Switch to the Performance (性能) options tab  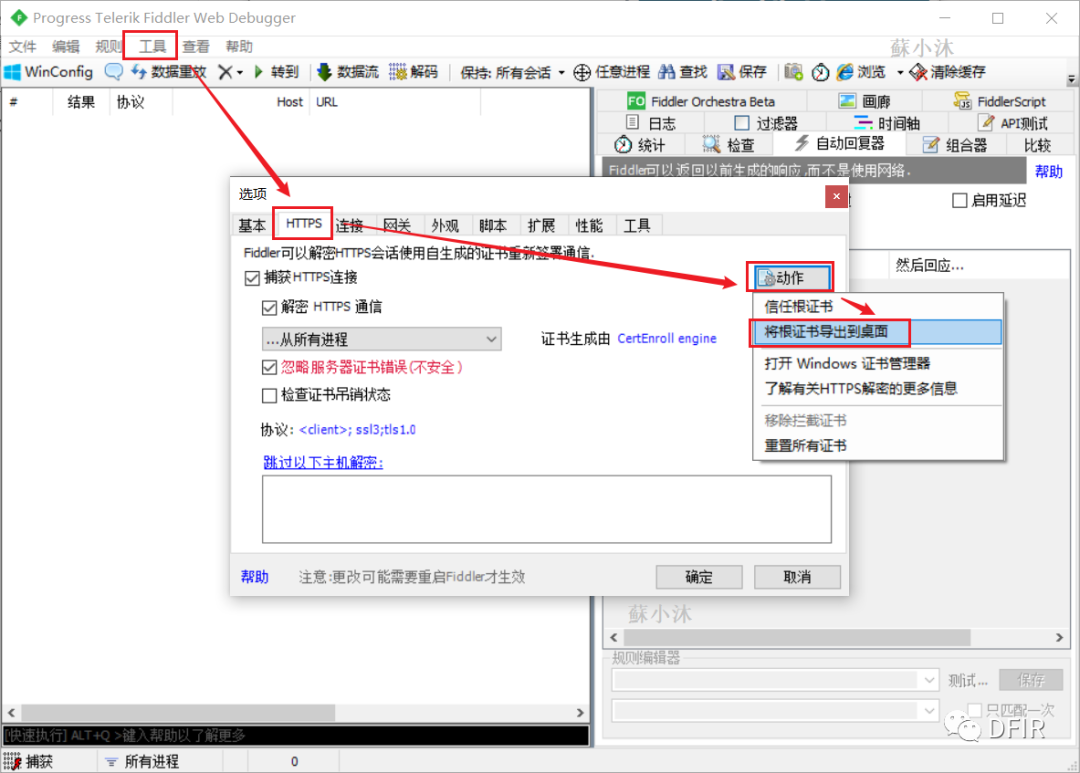[589, 225]
